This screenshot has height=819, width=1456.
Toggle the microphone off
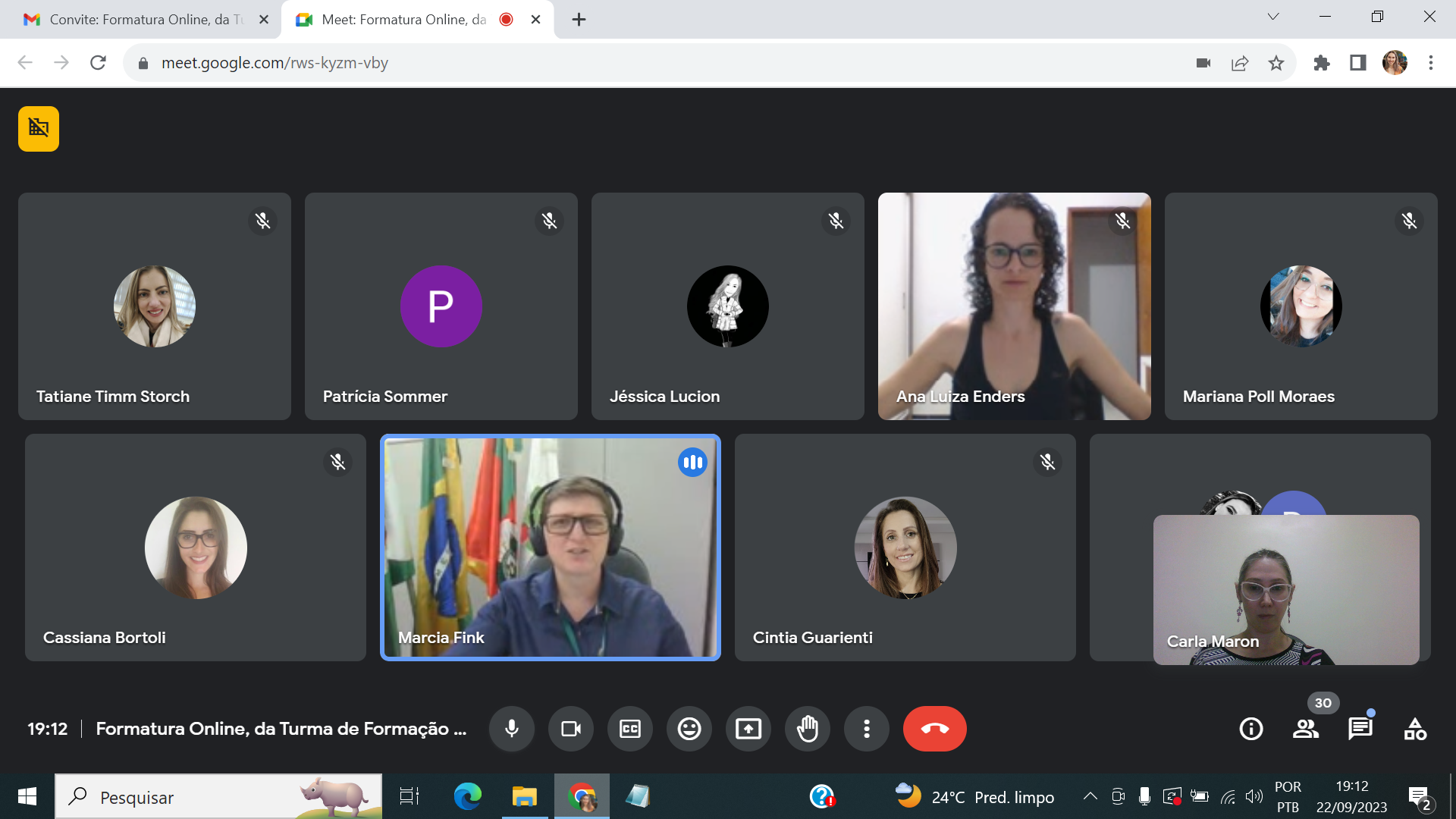pos(512,729)
